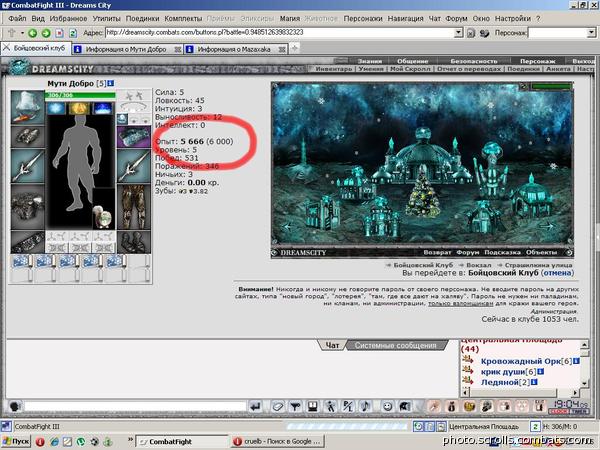
Task: Click the music note sound icon
Action: 366,406
